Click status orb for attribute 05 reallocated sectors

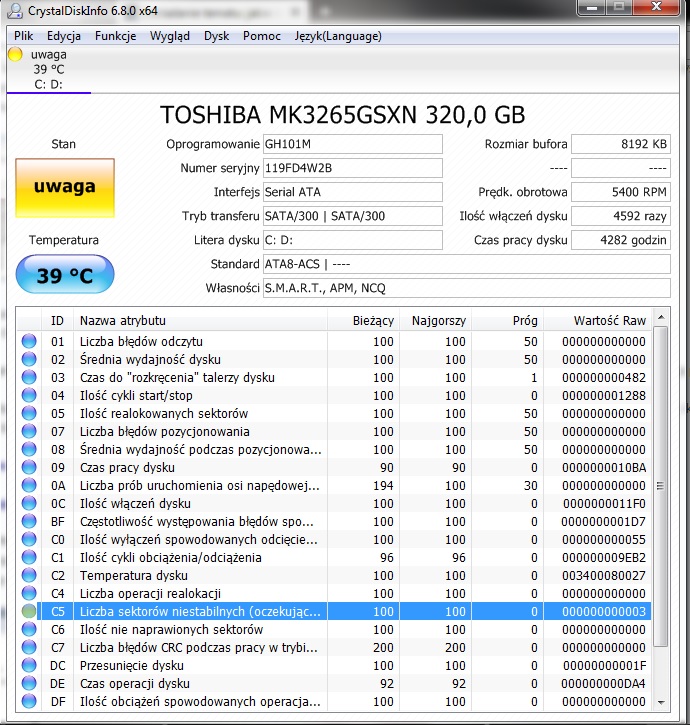pyautogui.click(x=29, y=413)
